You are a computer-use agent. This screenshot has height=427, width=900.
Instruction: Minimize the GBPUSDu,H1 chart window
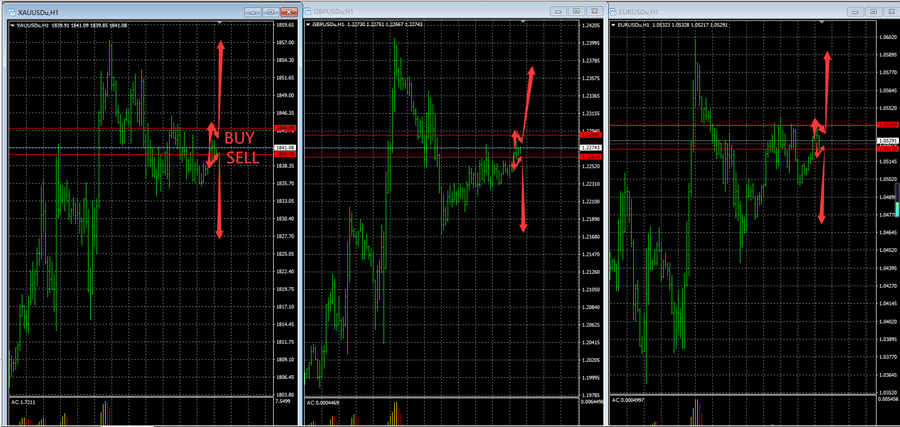pos(559,10)
